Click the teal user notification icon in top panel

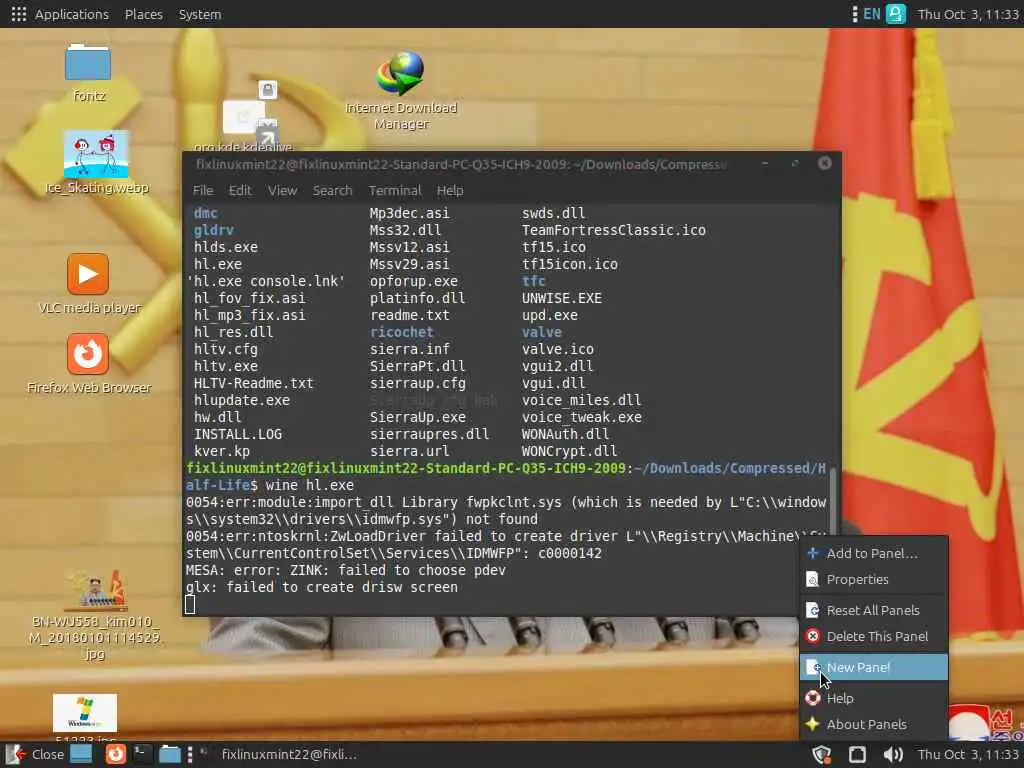point(896,14)
